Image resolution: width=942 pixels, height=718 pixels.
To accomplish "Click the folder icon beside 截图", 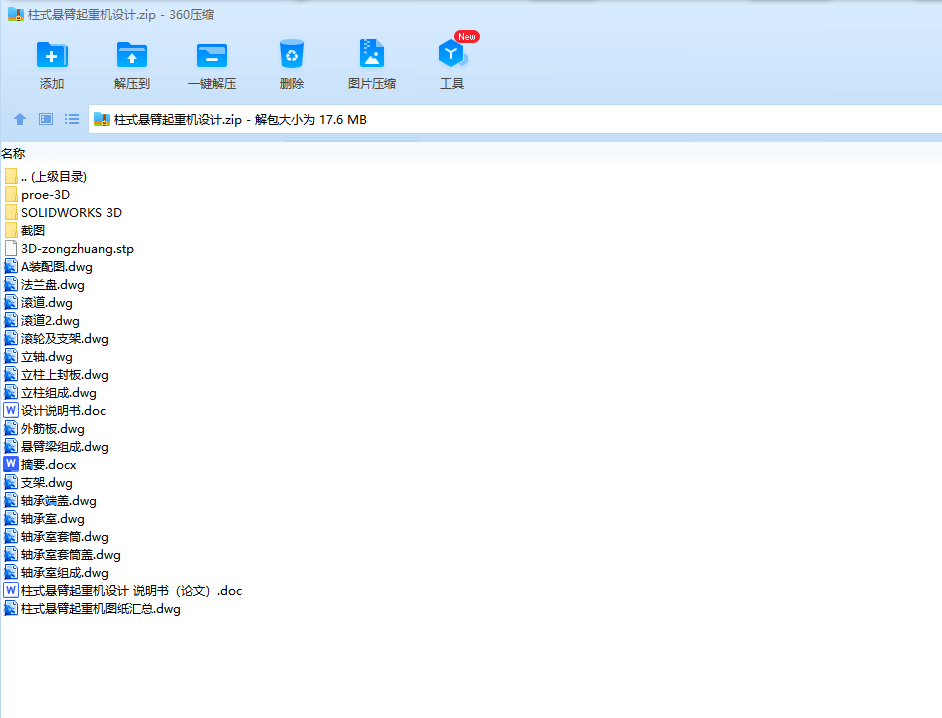I will [x=11, y=230].
